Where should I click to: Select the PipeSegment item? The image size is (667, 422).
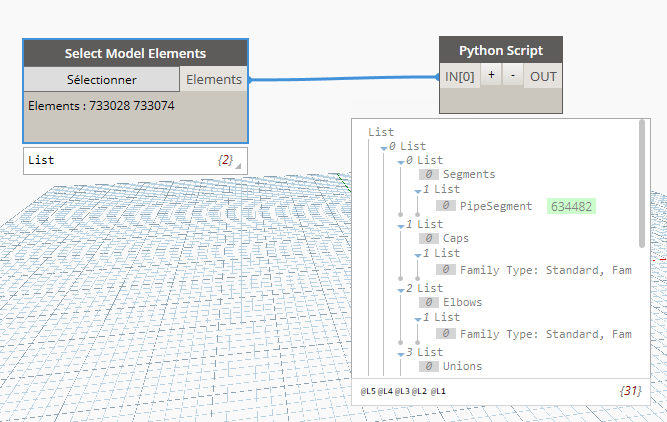pos(496,206)
